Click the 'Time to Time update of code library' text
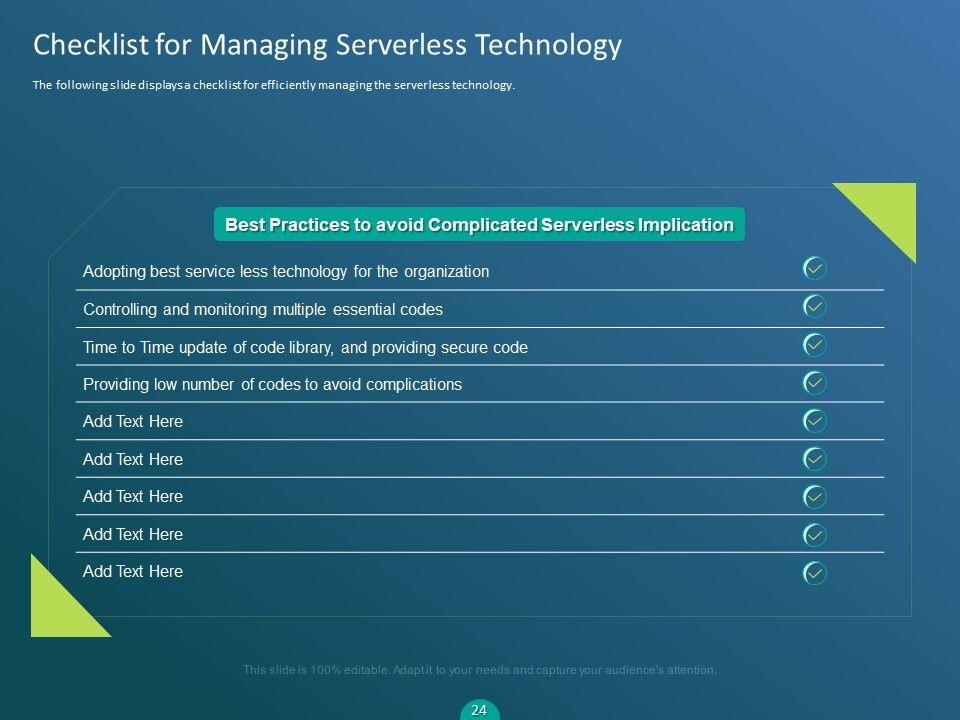The height and width of the screenshot is (720, 960). pos(305,348)
